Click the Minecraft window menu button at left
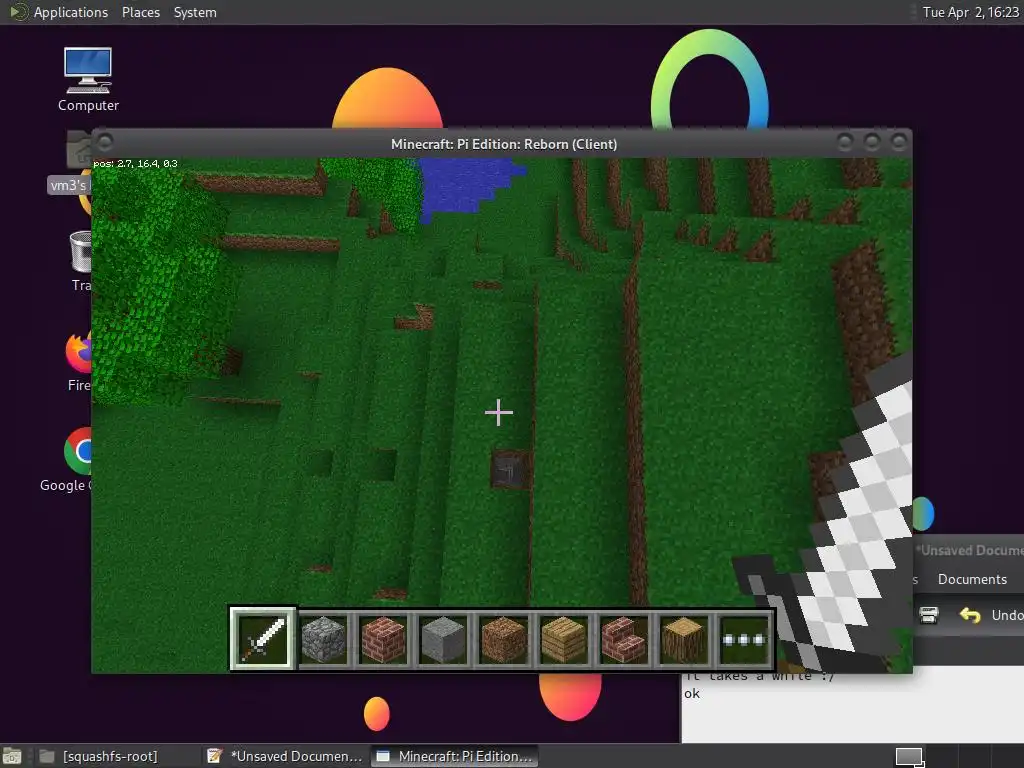The height and width of the screenshot is (768, 1024). click(x=104, y=142)
